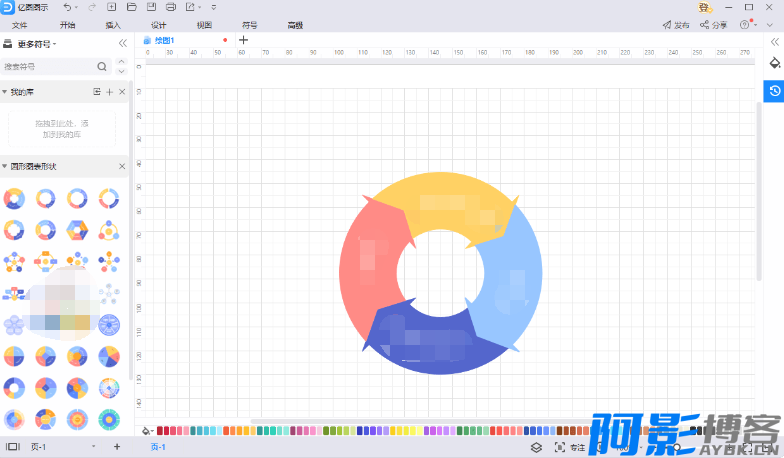
Task: Open the export icon's dropdown arrow
Action: click(x=200, y=8)
